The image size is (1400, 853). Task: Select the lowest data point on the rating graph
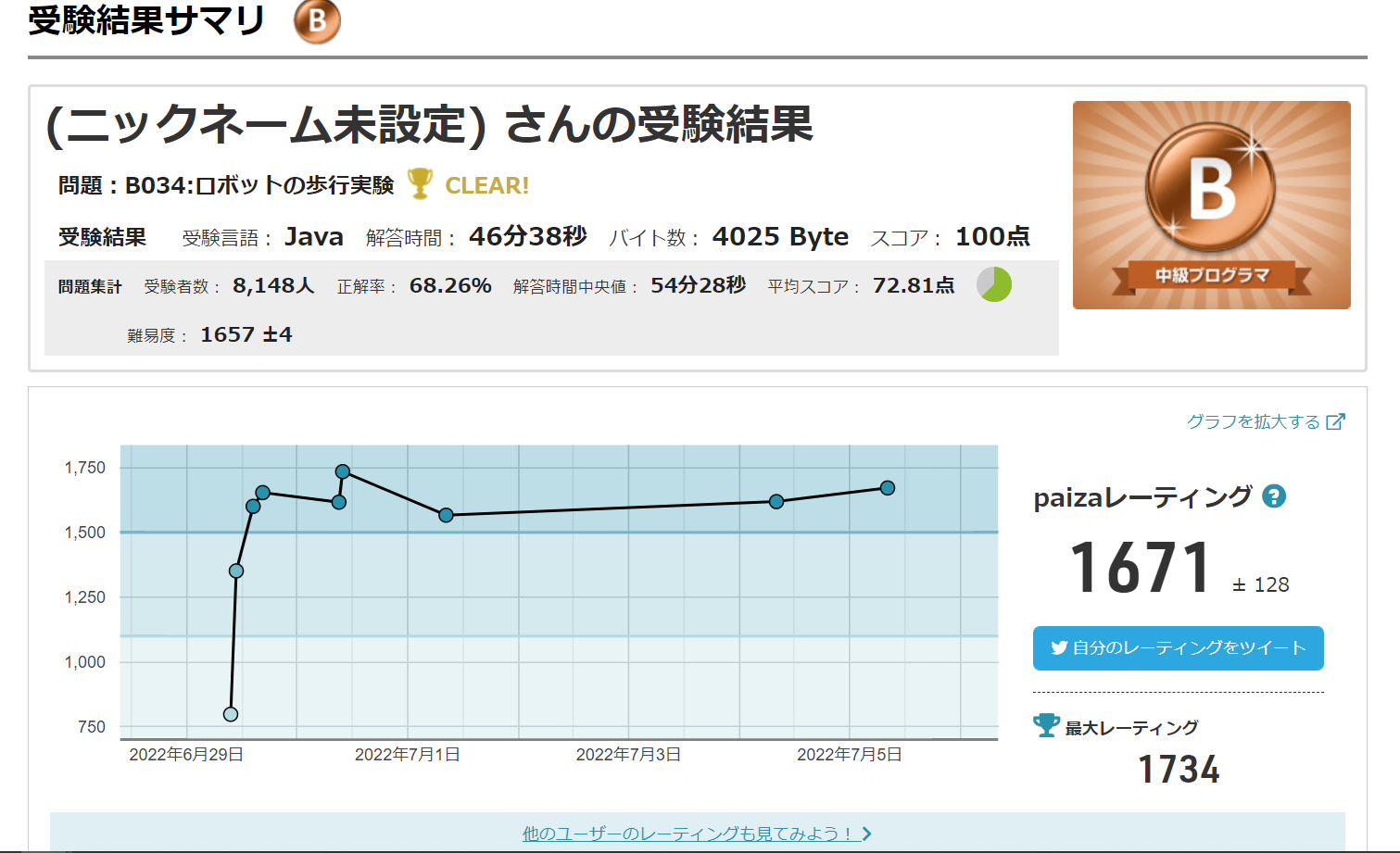coord(231,714)
